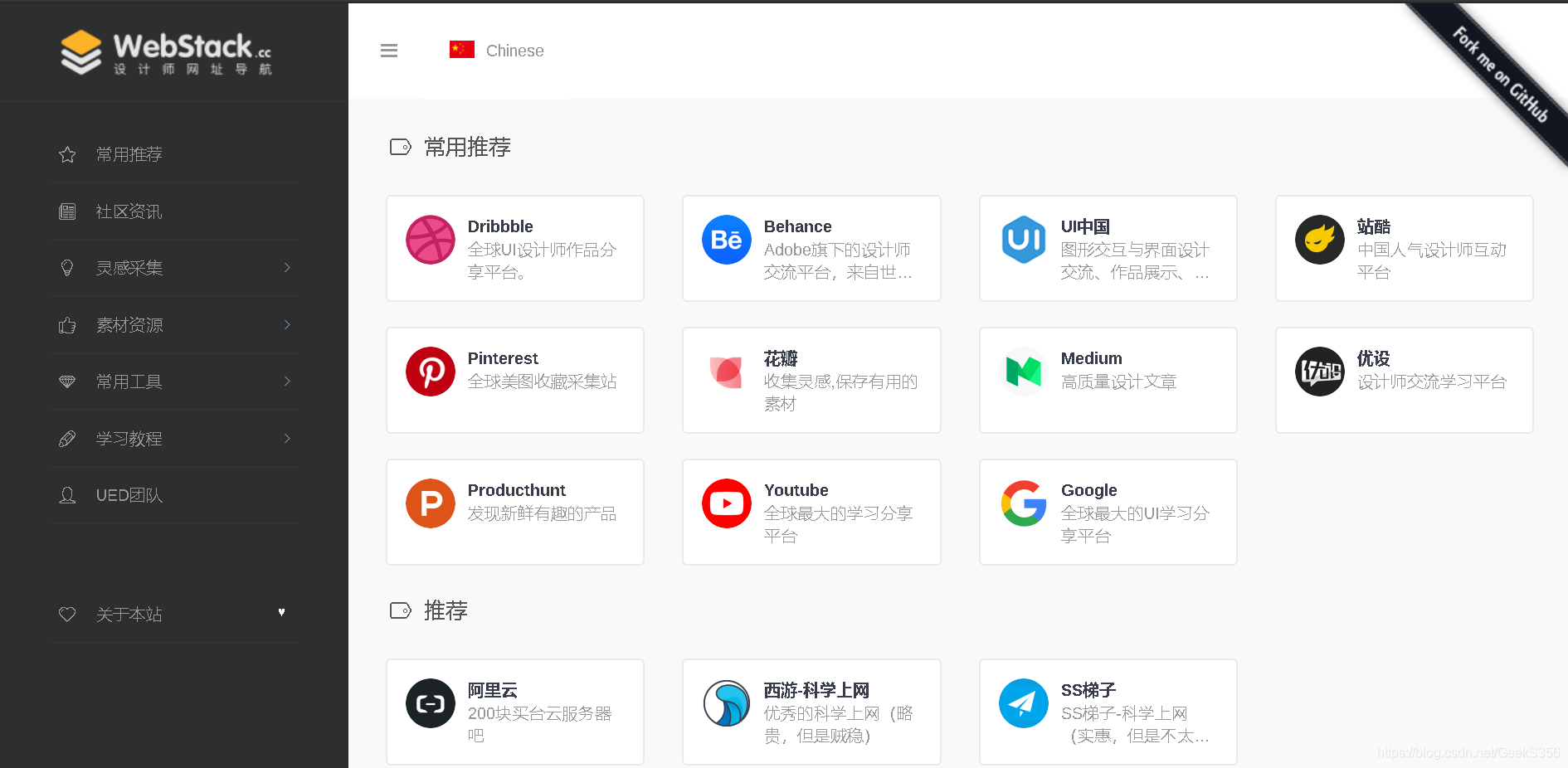Click the Medium icon
This screenshot has height=768, width=1568.
tap(1024, 372)
